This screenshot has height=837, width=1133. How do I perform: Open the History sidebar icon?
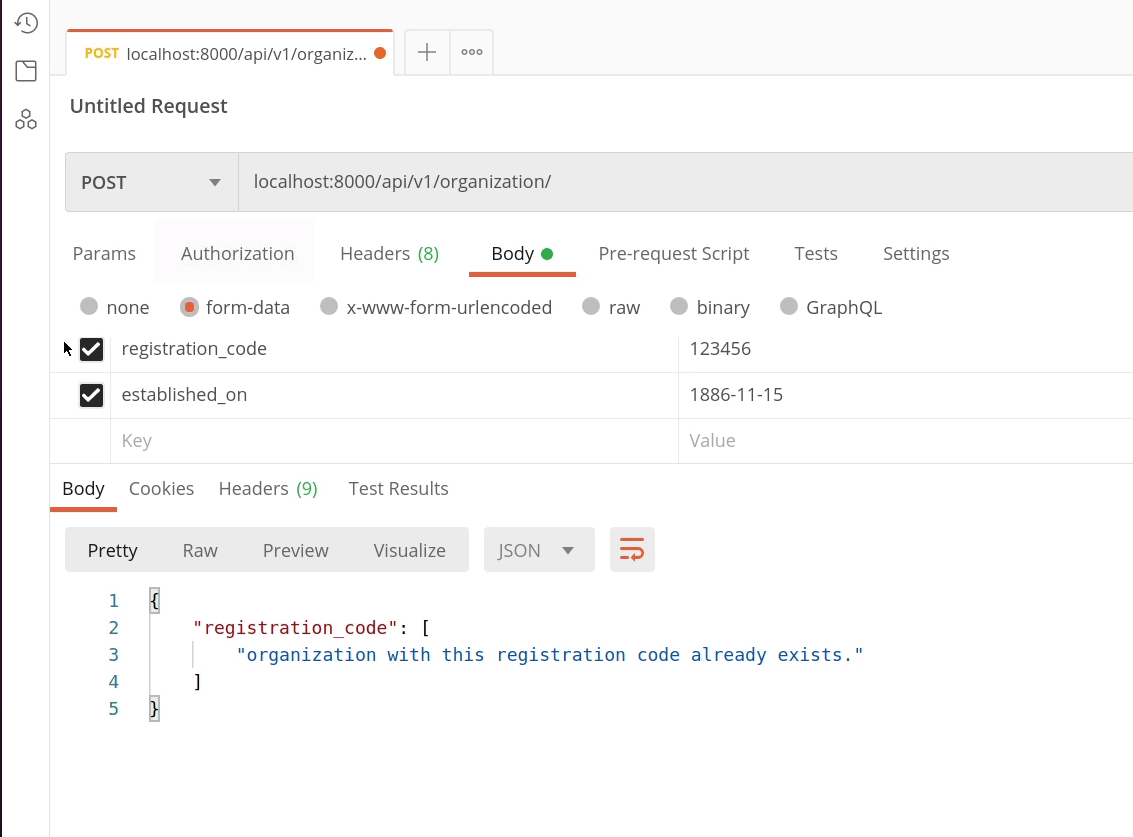(26, 23)
